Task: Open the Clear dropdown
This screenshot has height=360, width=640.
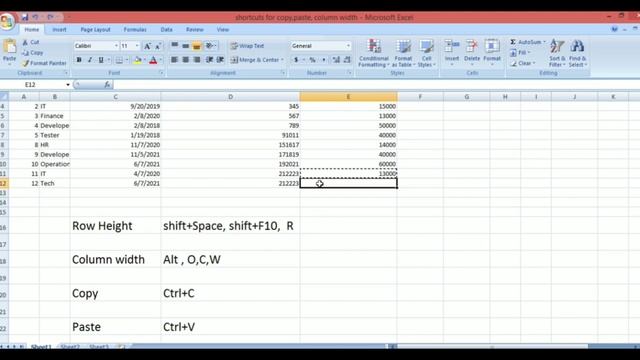Action: click(x=523, y=63)
